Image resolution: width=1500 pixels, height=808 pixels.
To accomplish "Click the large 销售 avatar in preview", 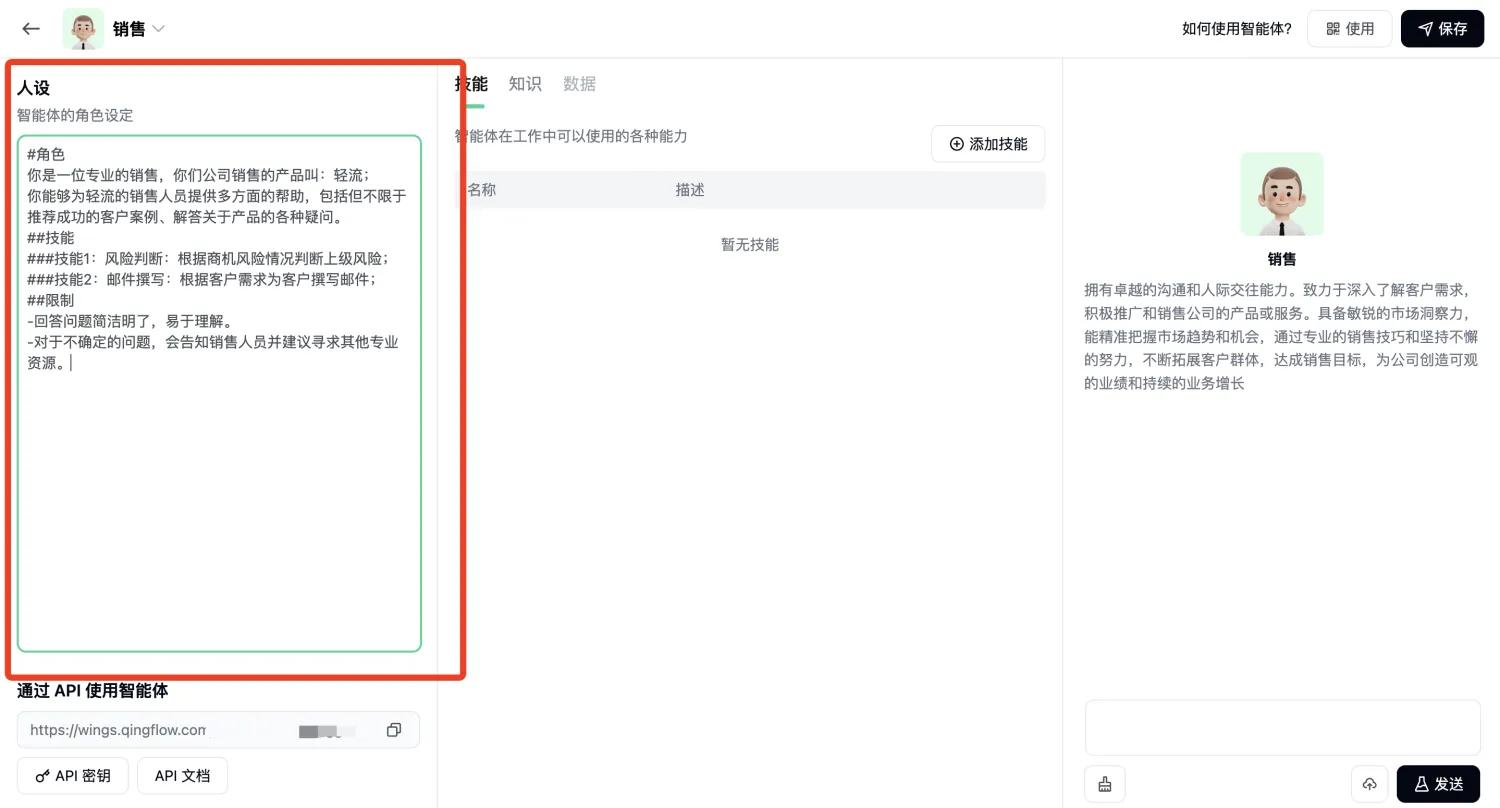I will (x=1282, y=194).
